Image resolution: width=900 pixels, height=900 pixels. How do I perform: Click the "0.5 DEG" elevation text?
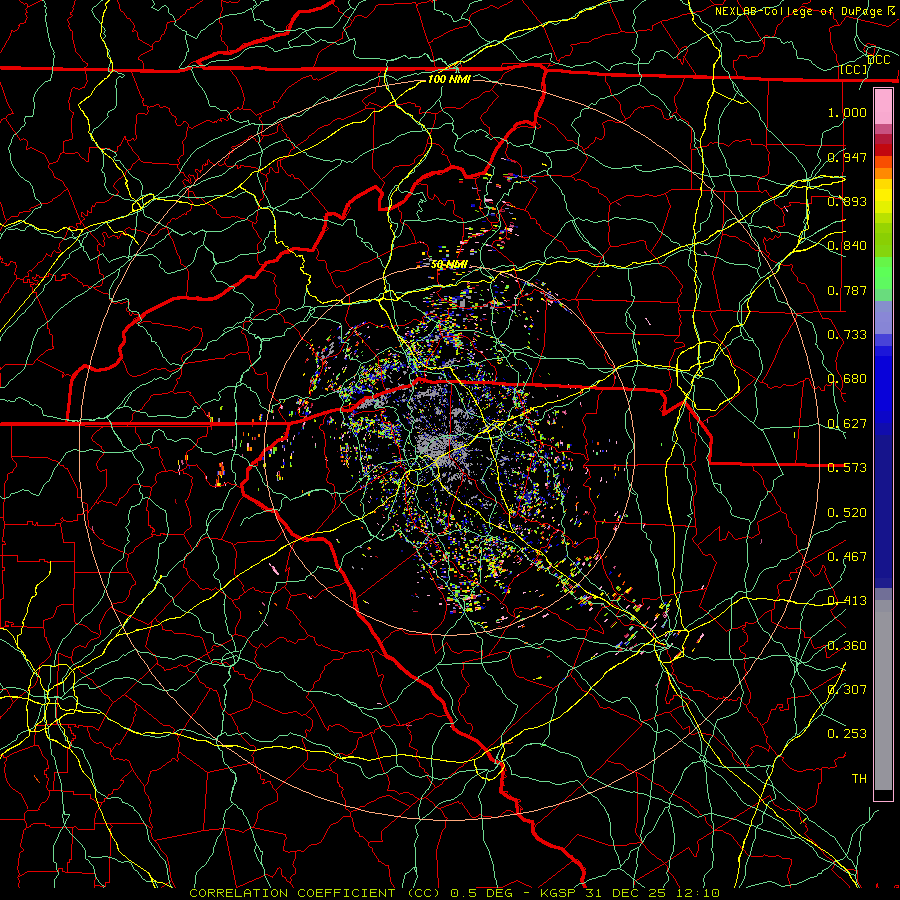(481, 893)
